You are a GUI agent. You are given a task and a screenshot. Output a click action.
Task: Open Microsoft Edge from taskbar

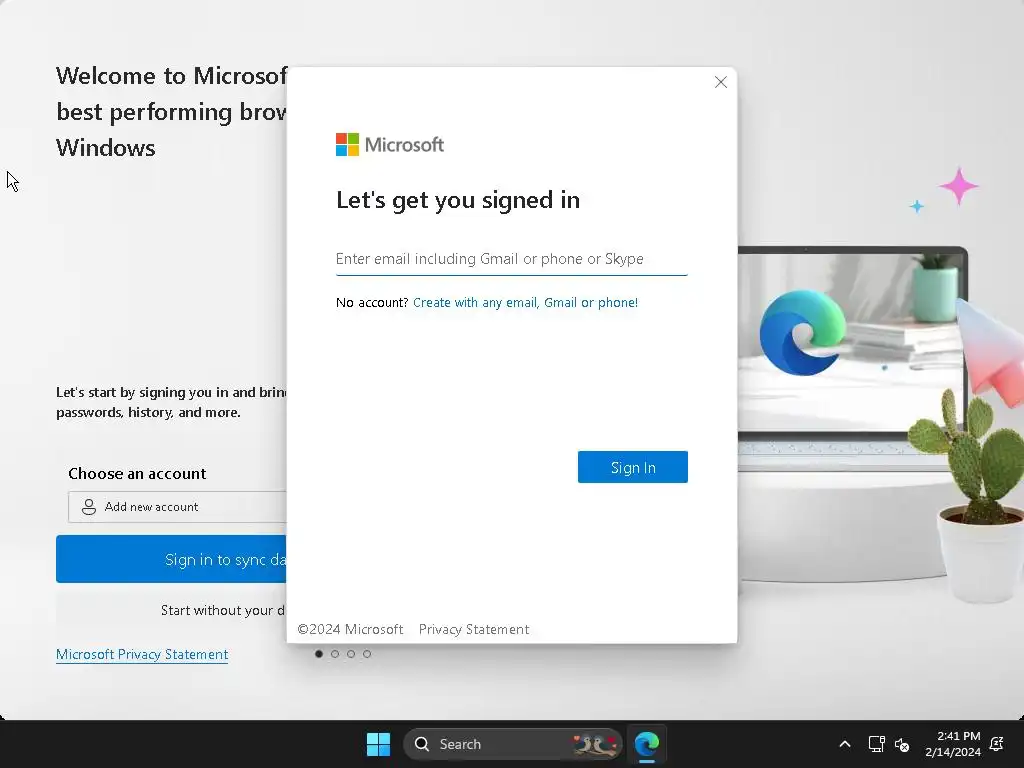(x=647, y=744)
